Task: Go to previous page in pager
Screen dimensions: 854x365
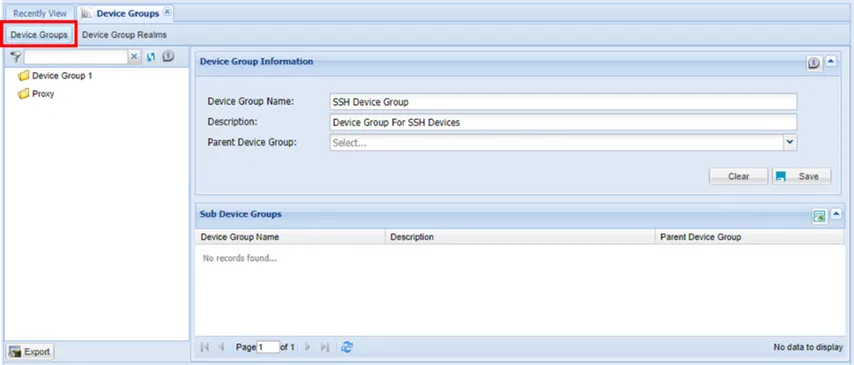Action: [221, 347]
